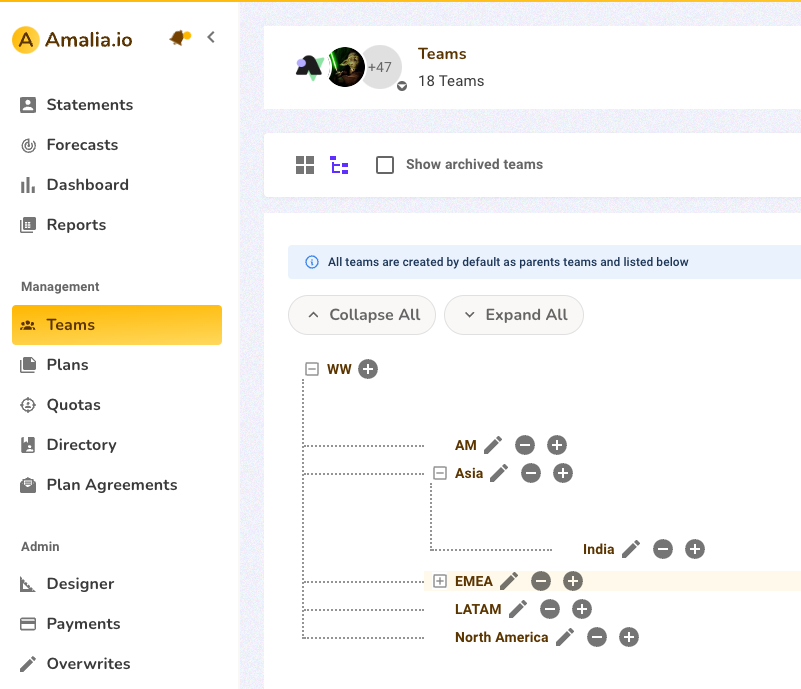Open the user avatars dropdown arrow
The width and height of the screenshot is (801, 689).
(402, 86)
